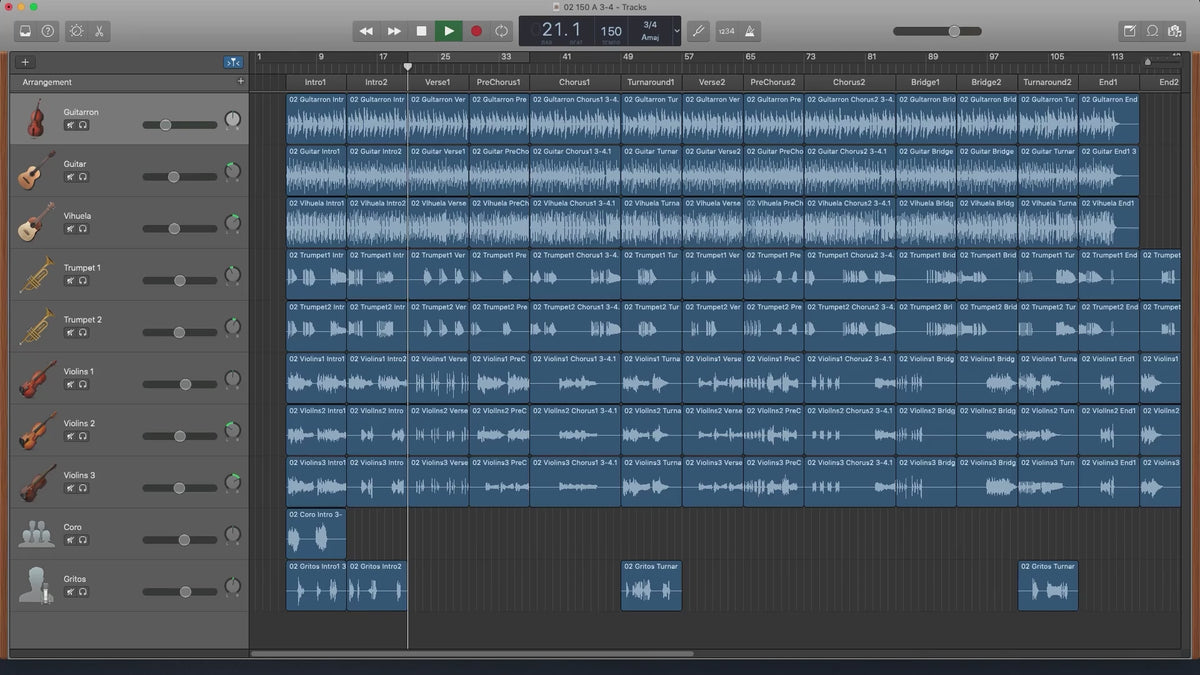Open the Quick Help button
This screenshot has height=675, width=1200.
(48, 31)
